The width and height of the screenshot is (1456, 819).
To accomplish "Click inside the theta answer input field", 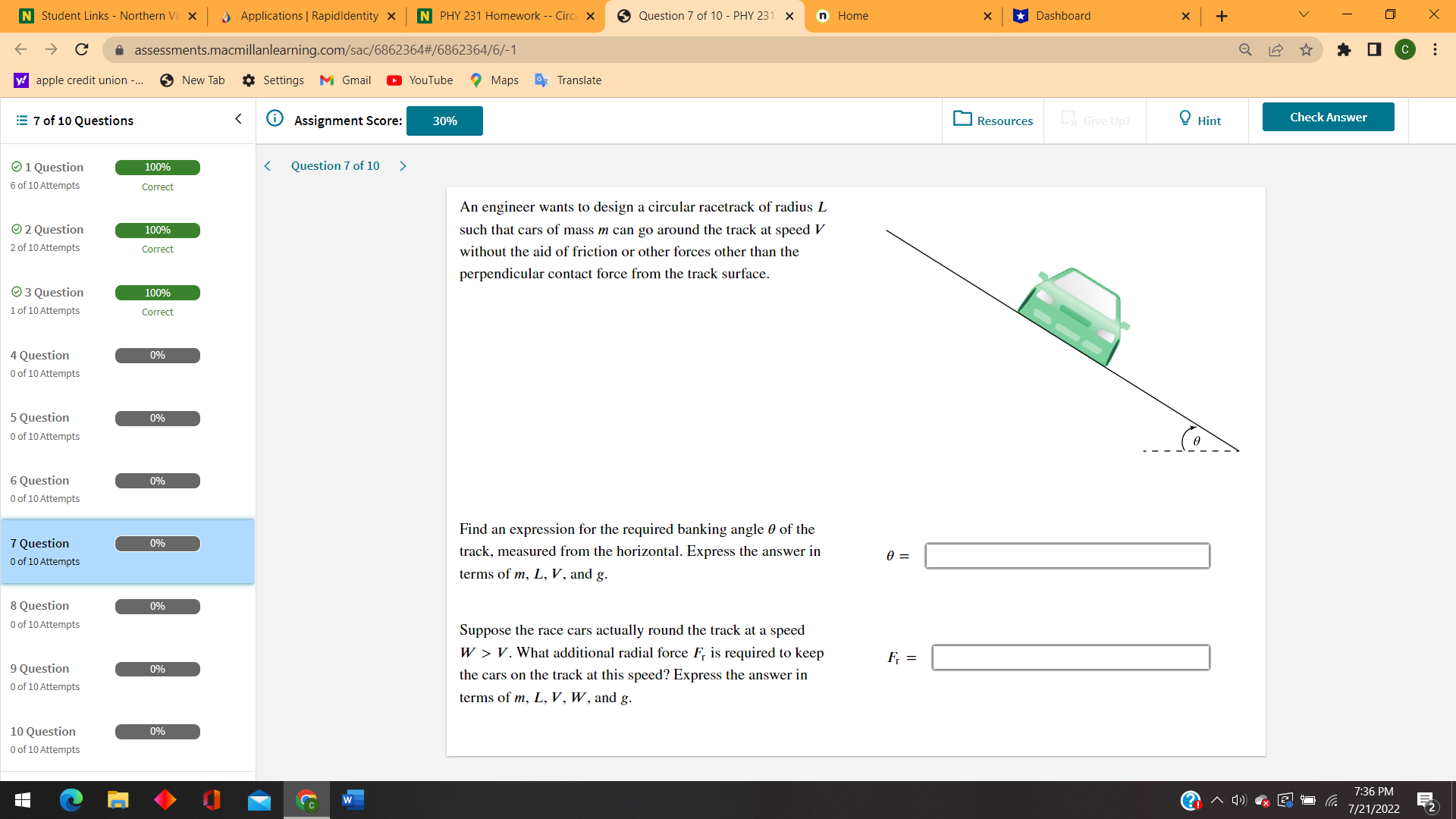I will tap(1065, 556).
